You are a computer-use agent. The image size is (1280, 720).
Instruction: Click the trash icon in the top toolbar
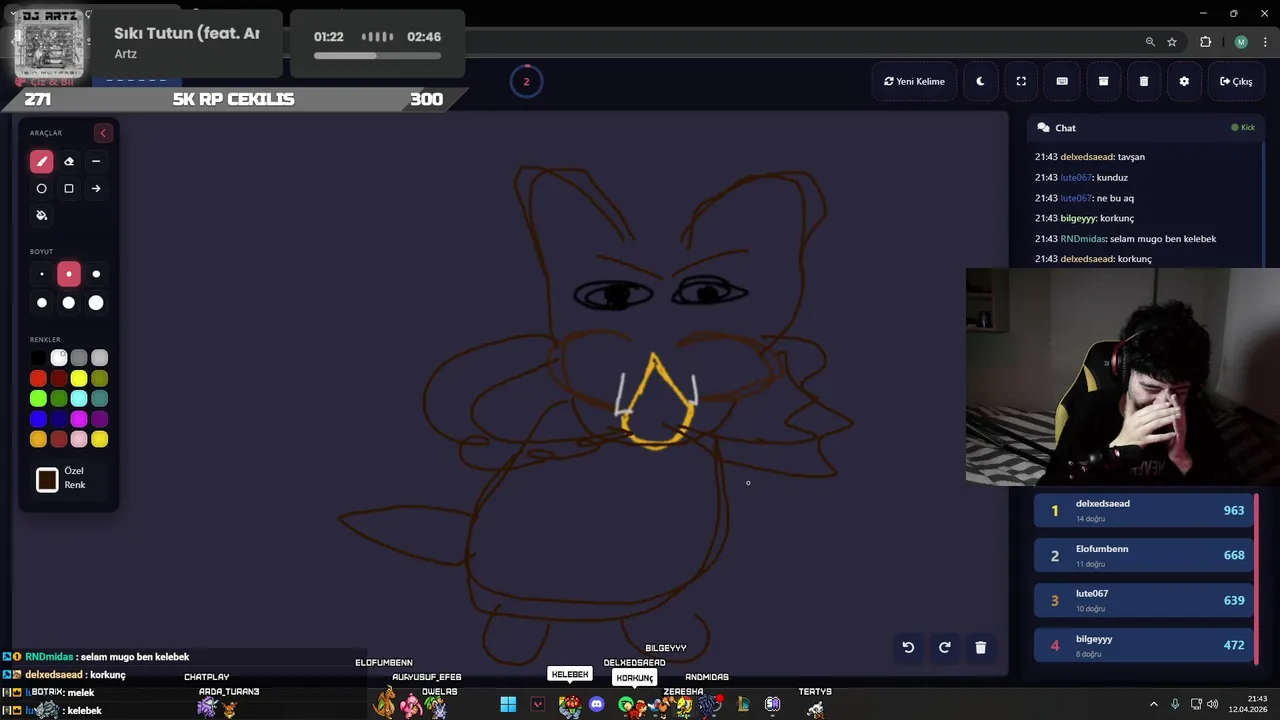tap(1144, 81)
